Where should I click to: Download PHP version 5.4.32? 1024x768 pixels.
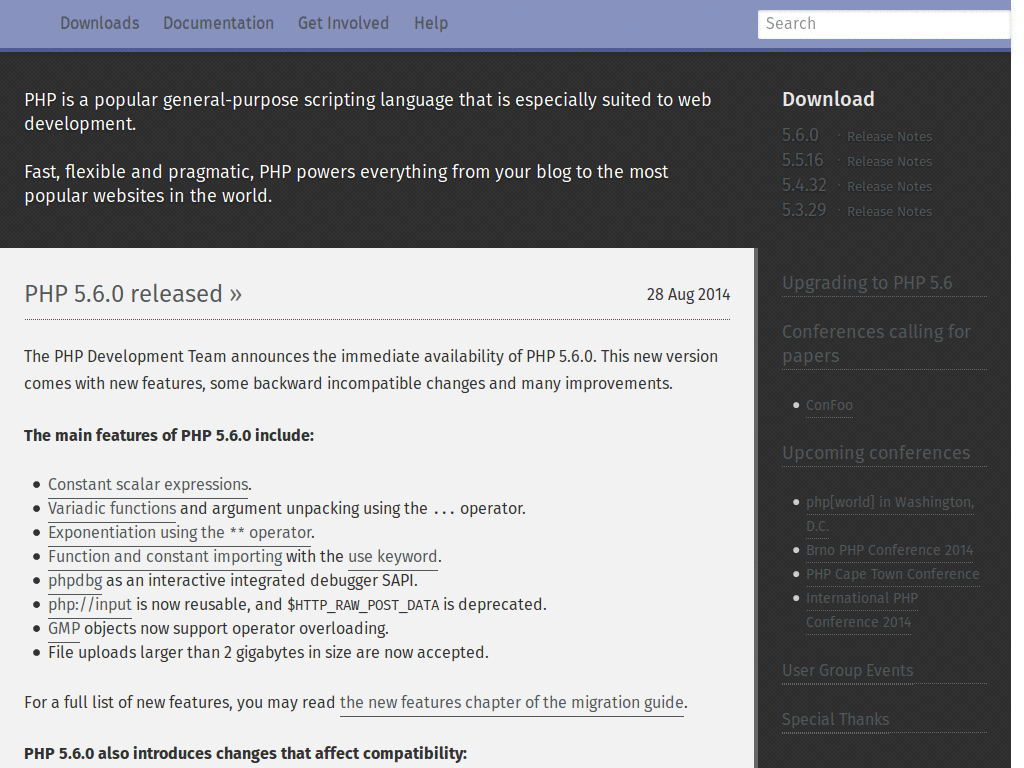(804, 185)
